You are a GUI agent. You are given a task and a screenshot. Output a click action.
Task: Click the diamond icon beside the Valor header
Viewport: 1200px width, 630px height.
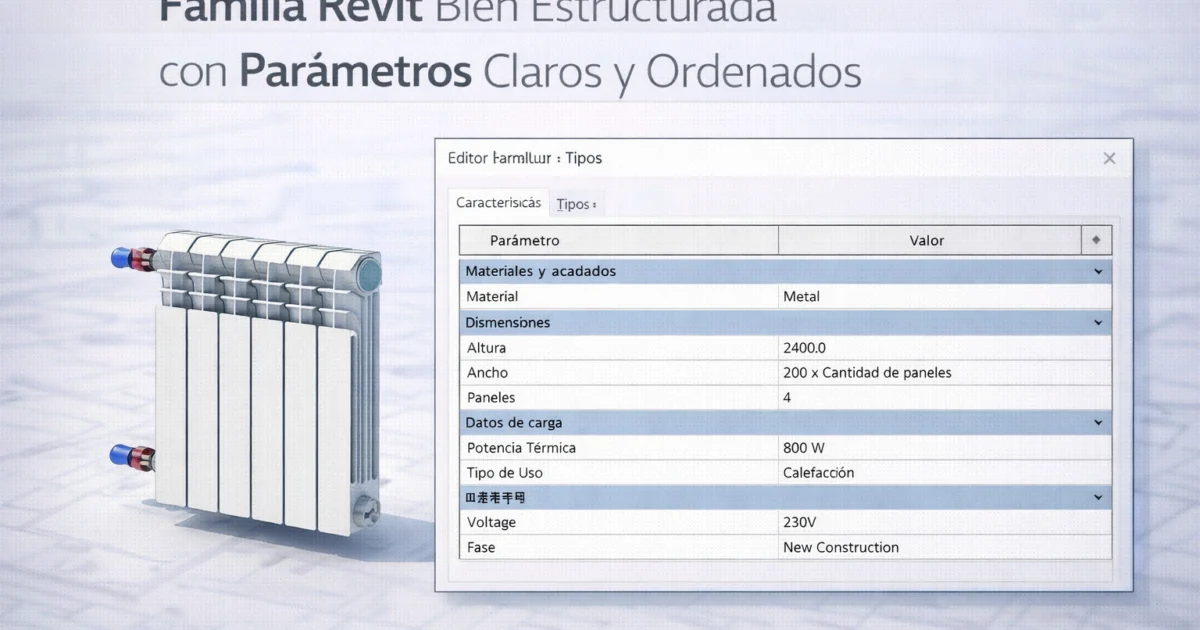1096,240
